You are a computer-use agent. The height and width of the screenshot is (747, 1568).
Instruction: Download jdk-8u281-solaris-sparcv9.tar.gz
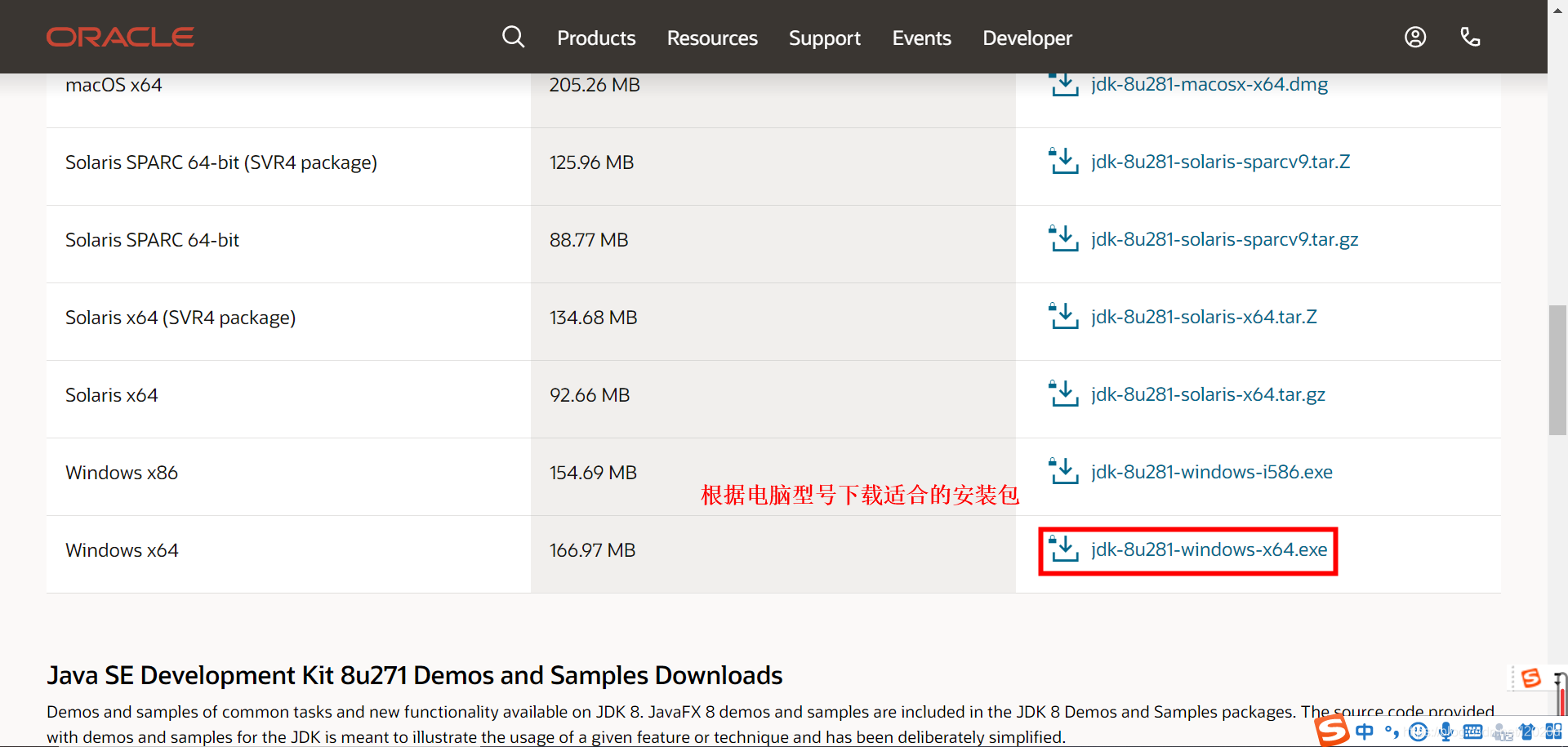click(1224, 239)
